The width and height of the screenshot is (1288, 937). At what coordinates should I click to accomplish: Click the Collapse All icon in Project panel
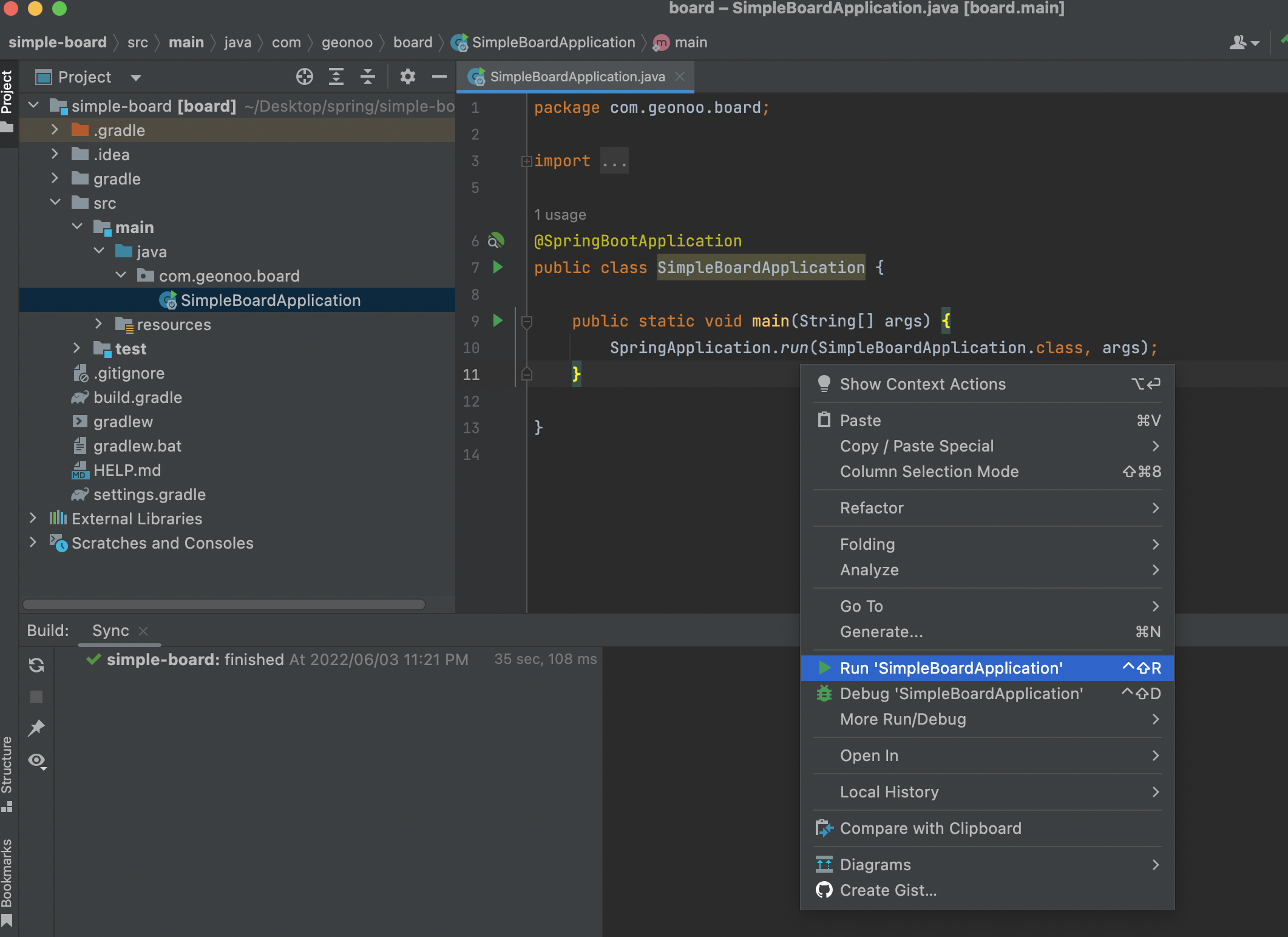point(367,76)
